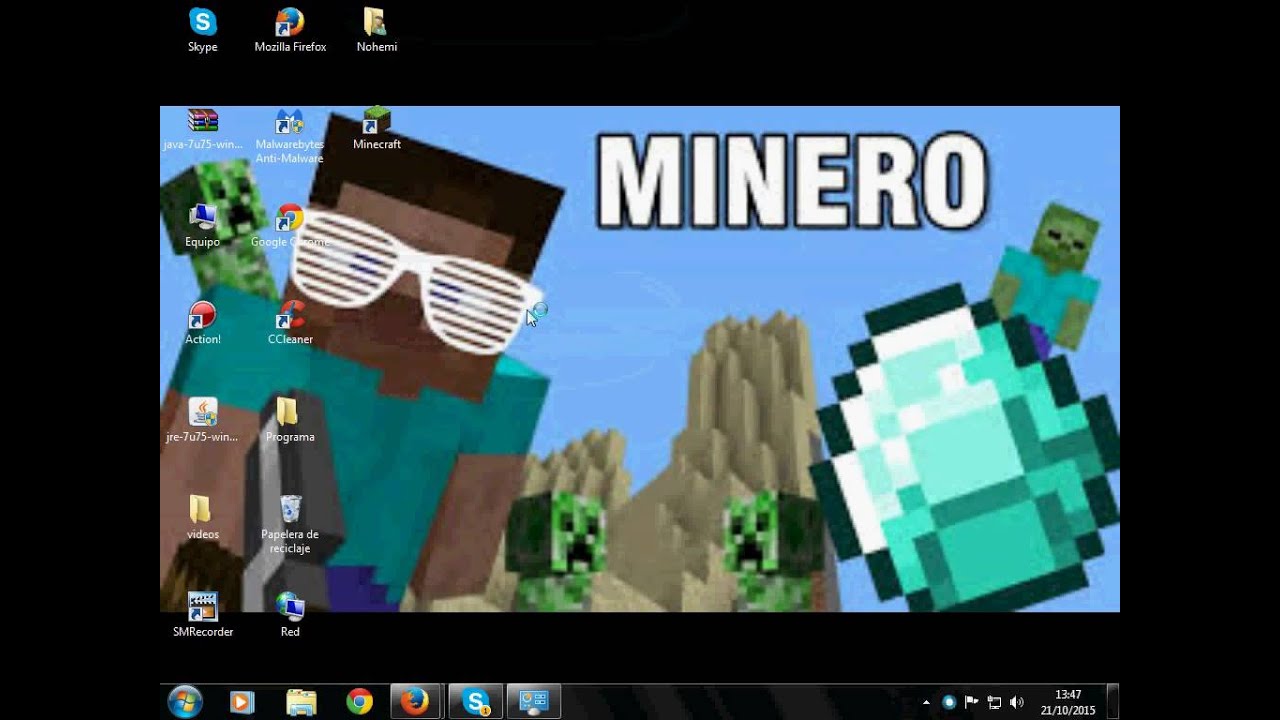
Task: Open the Red network icon
Action: click(290, 615)
